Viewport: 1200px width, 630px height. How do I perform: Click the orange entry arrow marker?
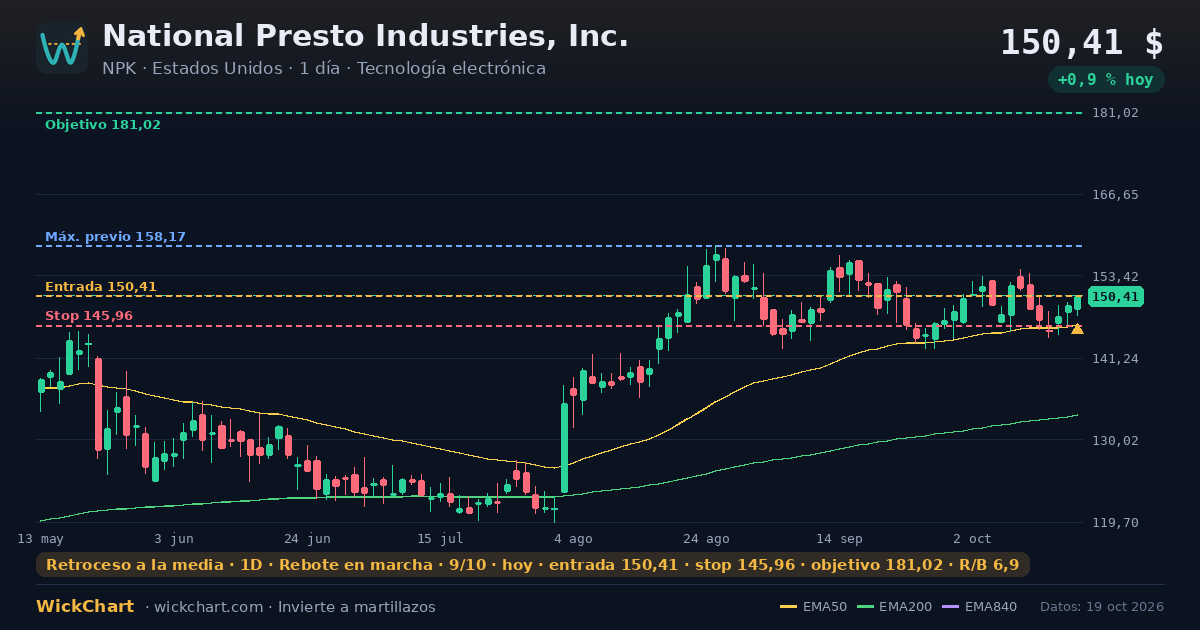click(x=1077, y=328)
